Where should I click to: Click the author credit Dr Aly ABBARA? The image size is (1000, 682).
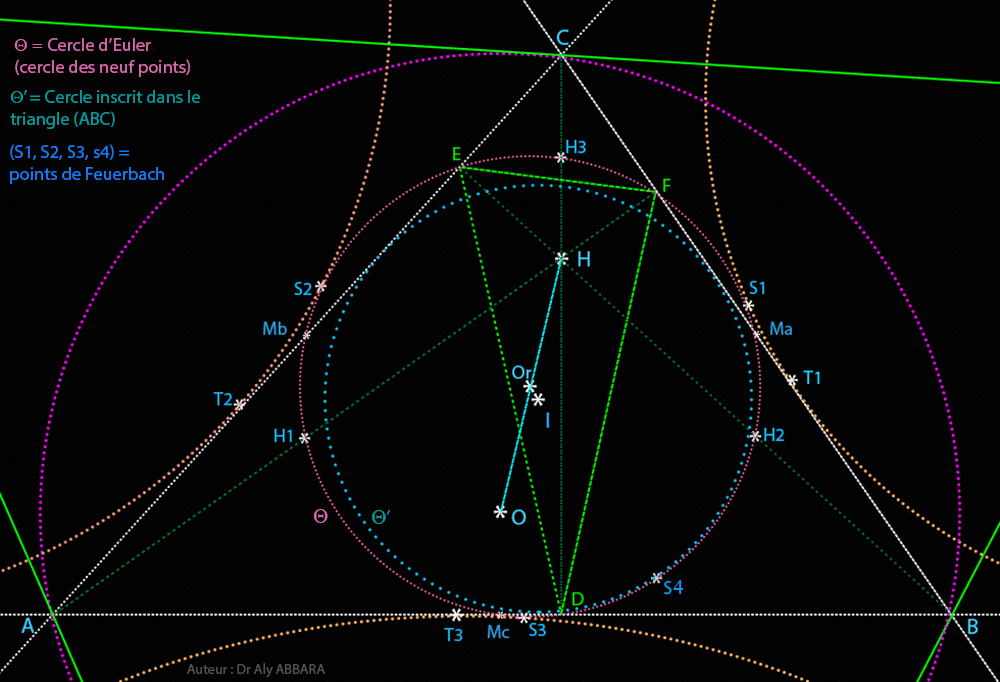click(256, 669)
